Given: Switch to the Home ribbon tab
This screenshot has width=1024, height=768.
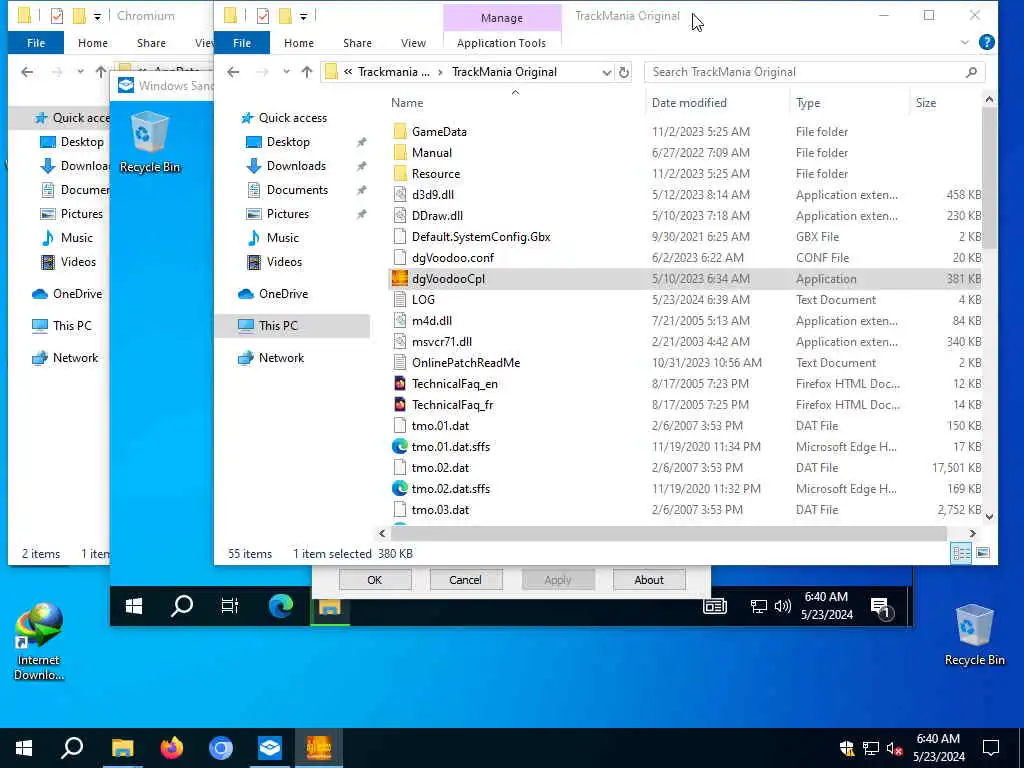Looking at the screenshot, I should pos(298,42).
